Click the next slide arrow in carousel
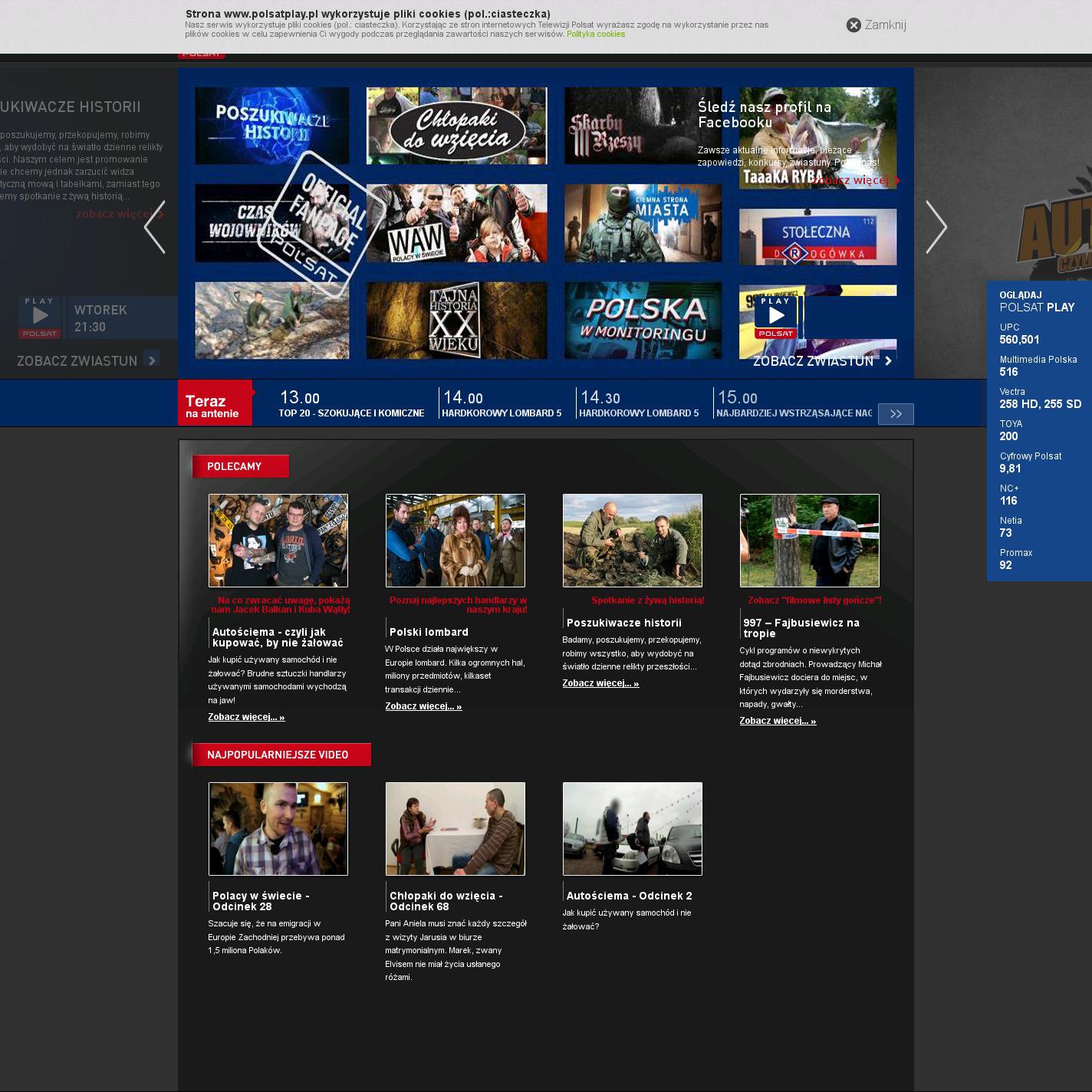 pos(936,227)
